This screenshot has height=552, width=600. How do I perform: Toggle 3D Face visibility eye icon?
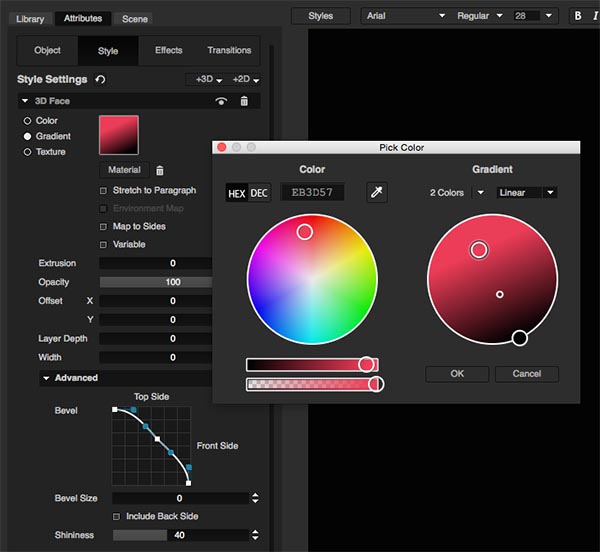[221, 101]
